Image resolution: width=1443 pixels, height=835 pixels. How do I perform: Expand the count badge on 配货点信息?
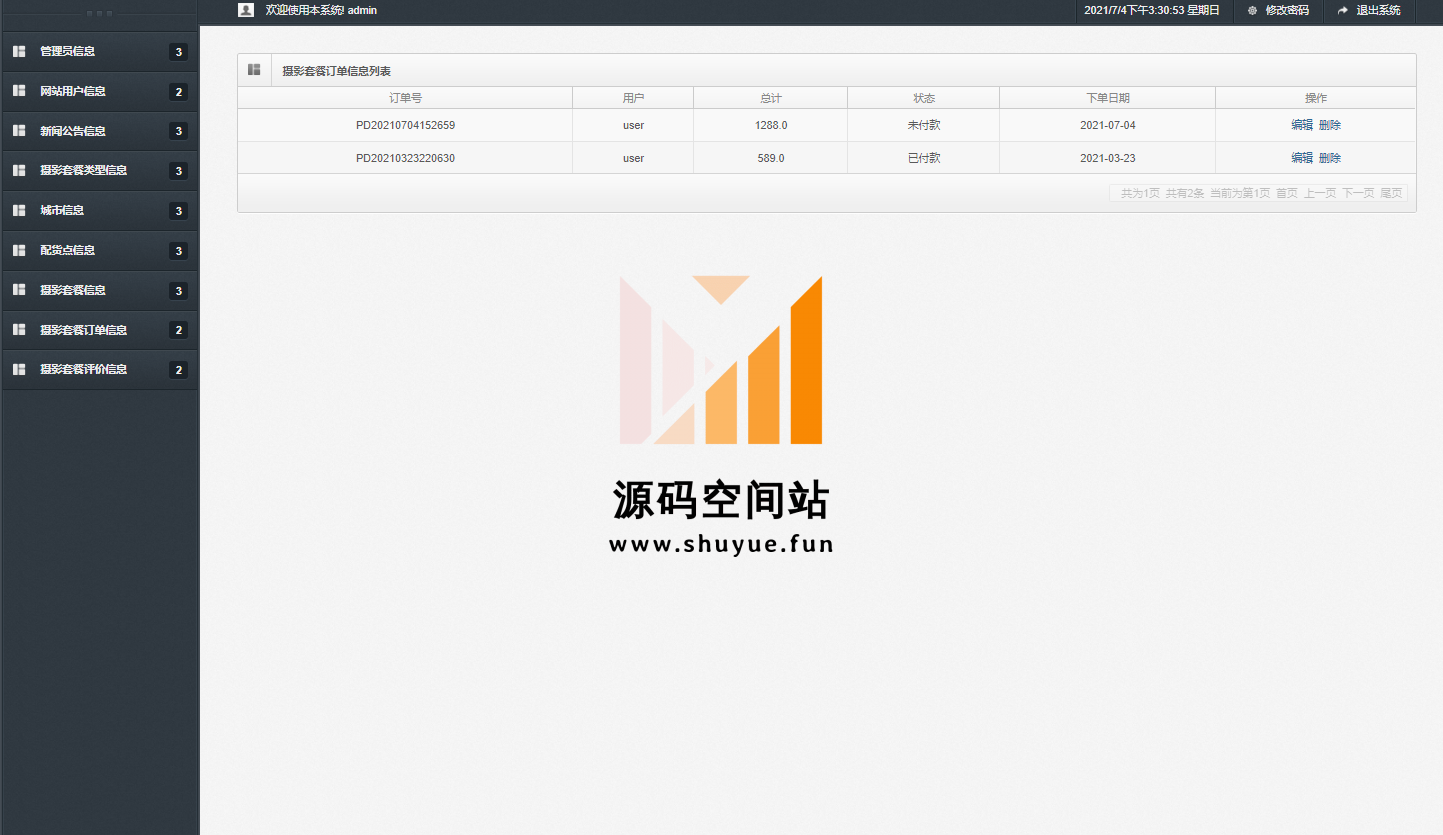click(x=178, y=251)
